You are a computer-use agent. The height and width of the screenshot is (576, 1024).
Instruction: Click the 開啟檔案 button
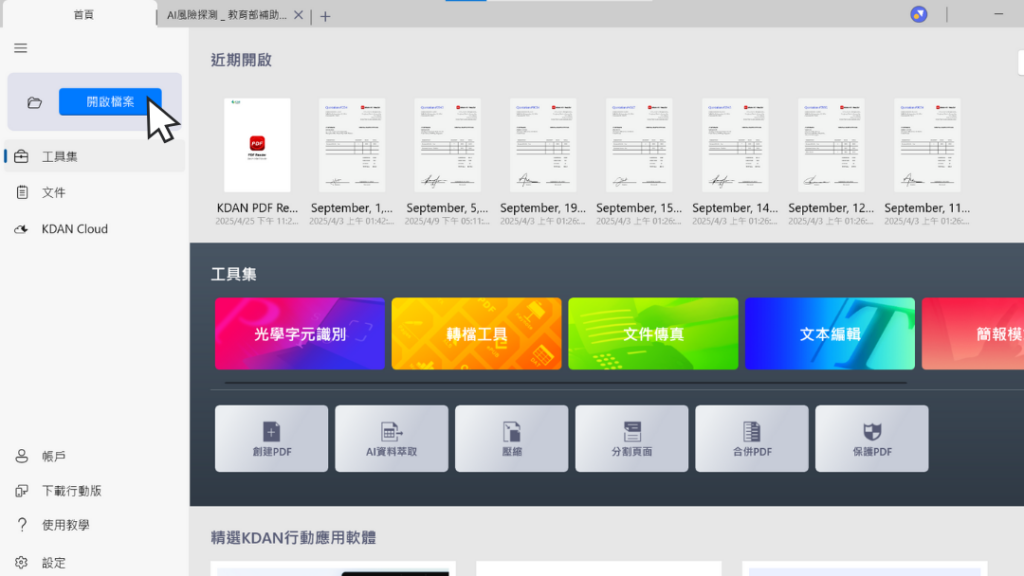(x=110, y=102)
